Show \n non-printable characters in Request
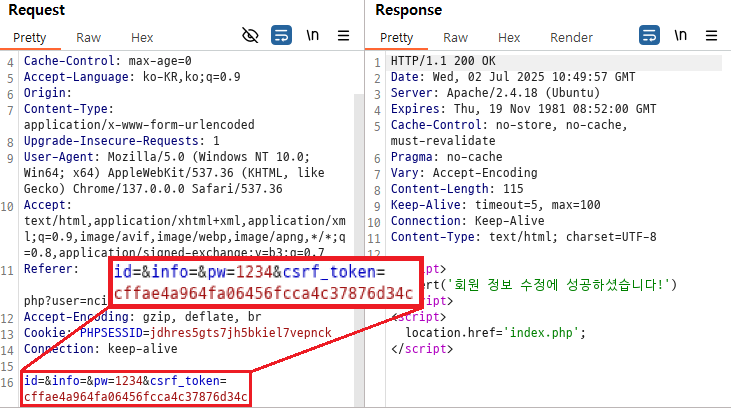 point(312,35)
